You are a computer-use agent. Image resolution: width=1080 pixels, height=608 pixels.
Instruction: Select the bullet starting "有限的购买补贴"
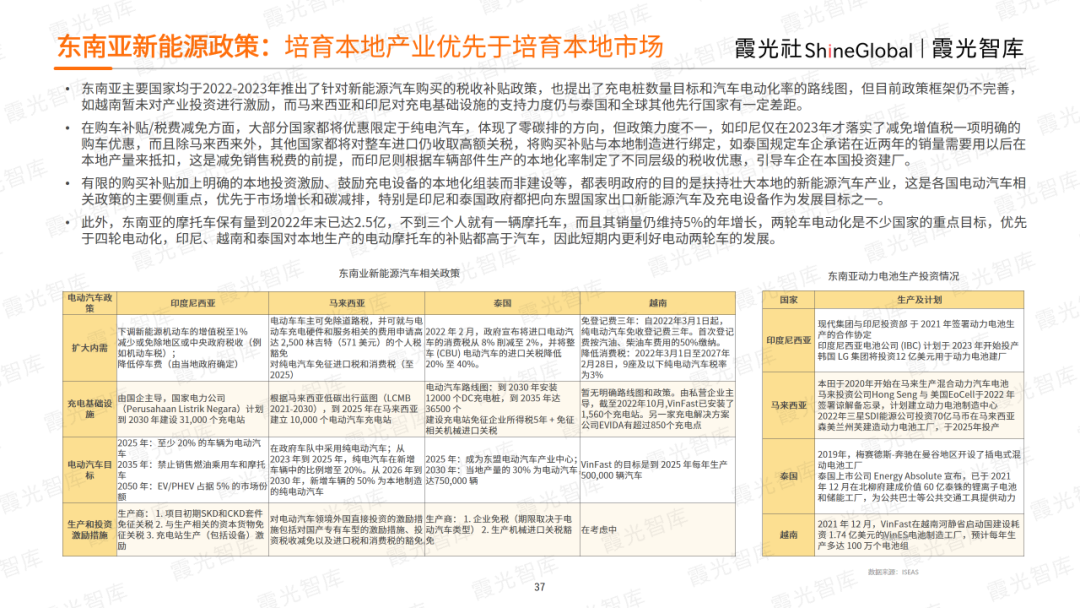click(x=553, y=191)
